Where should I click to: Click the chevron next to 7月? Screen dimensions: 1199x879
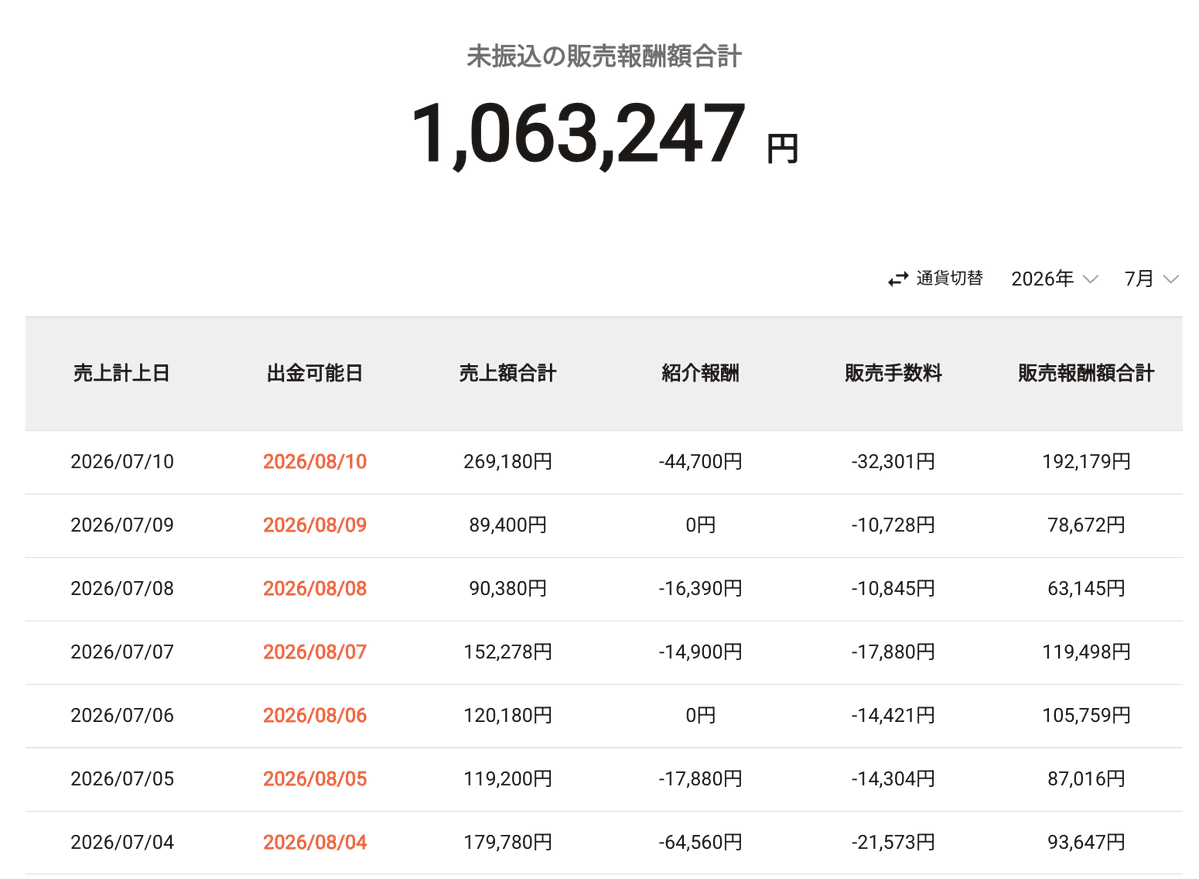1171,279
